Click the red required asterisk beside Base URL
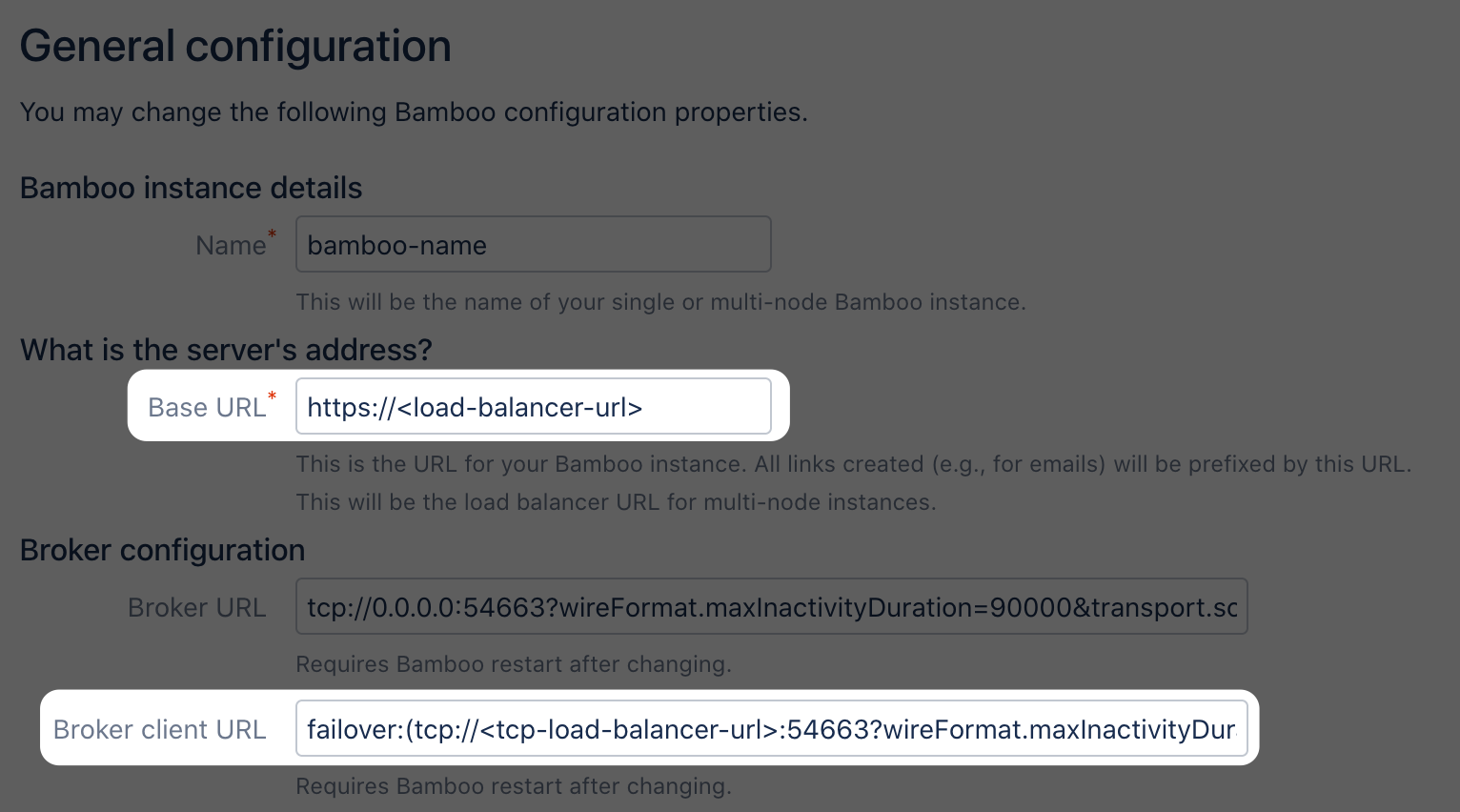This screenshot has width=1460, height=812. point(273,396)
